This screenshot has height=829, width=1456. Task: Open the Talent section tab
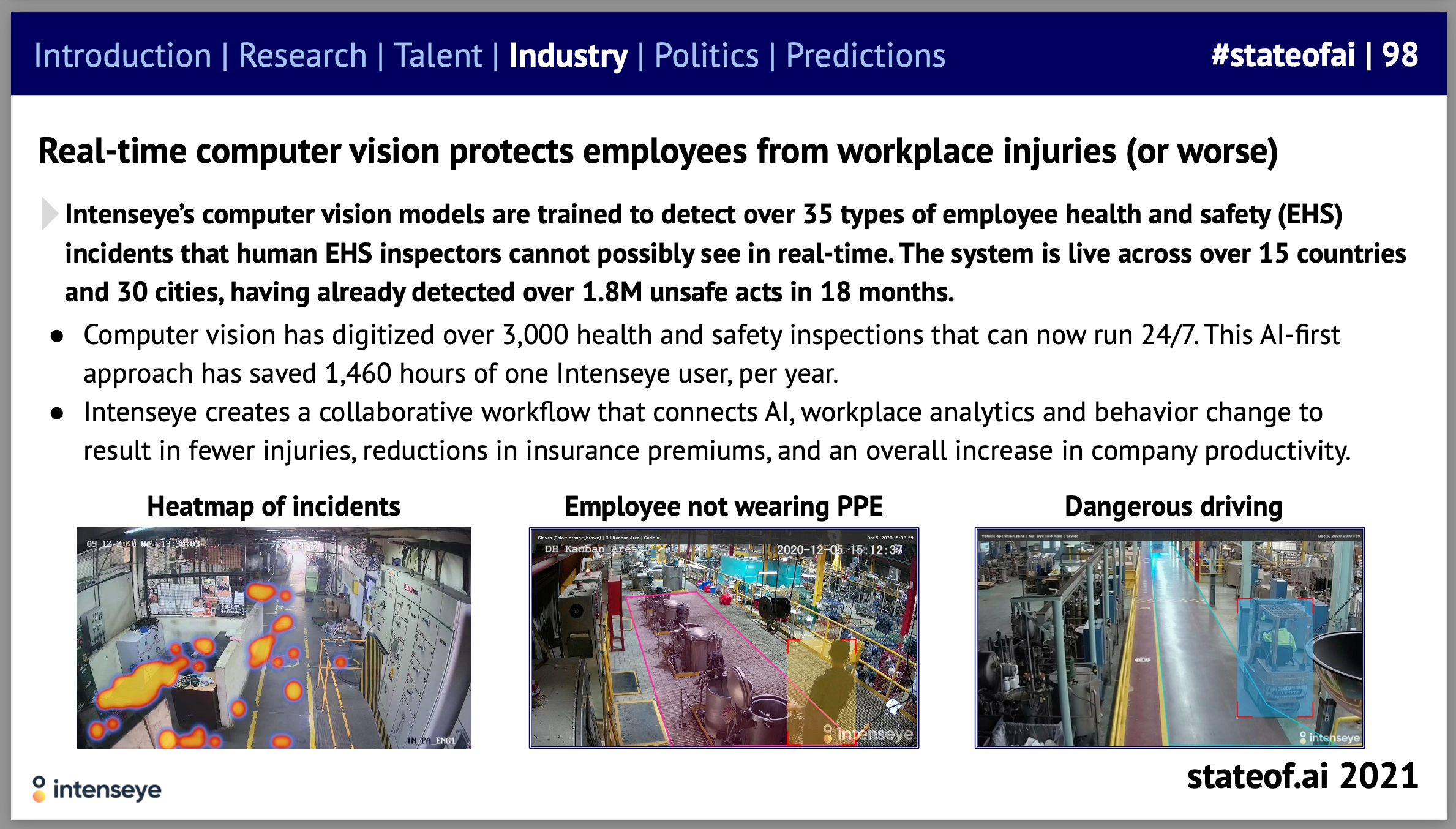[438, 56]
